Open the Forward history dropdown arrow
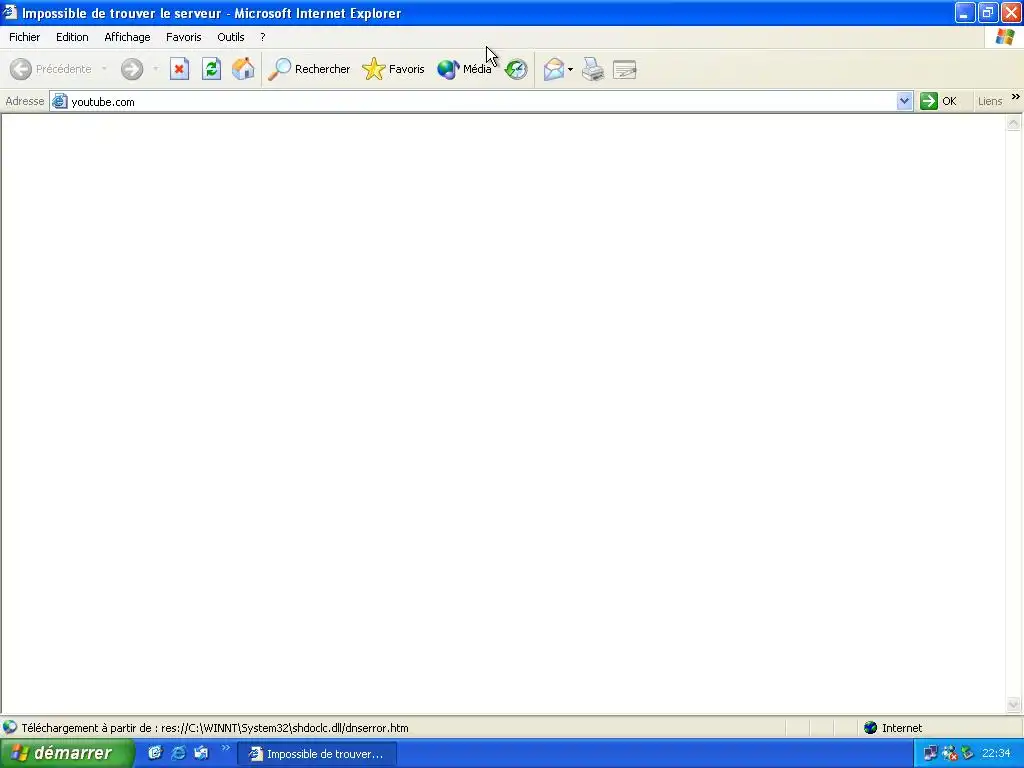This screenshot has width=1024, height=768. [x=155, y=69]
